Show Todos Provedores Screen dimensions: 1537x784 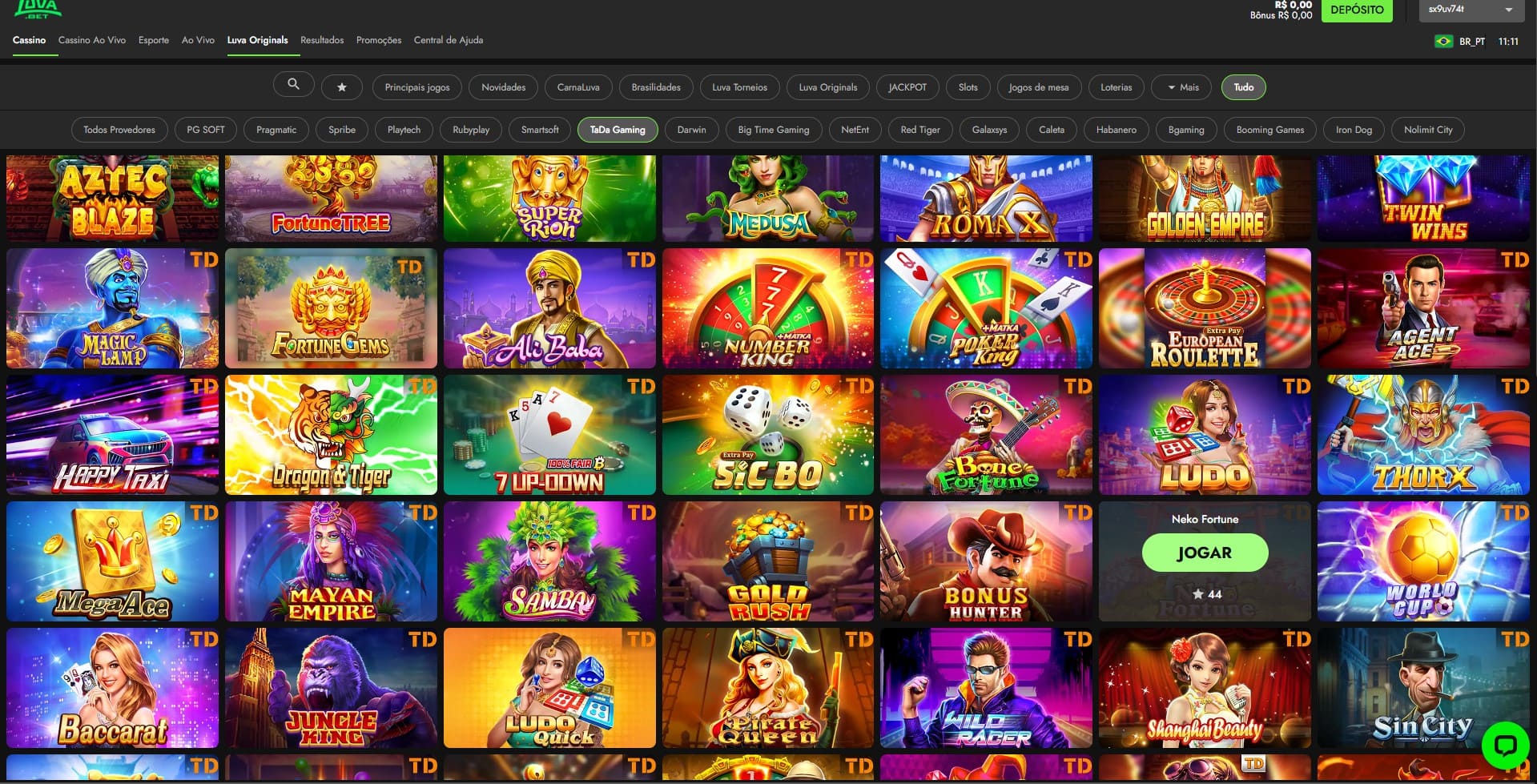(119, 130)
